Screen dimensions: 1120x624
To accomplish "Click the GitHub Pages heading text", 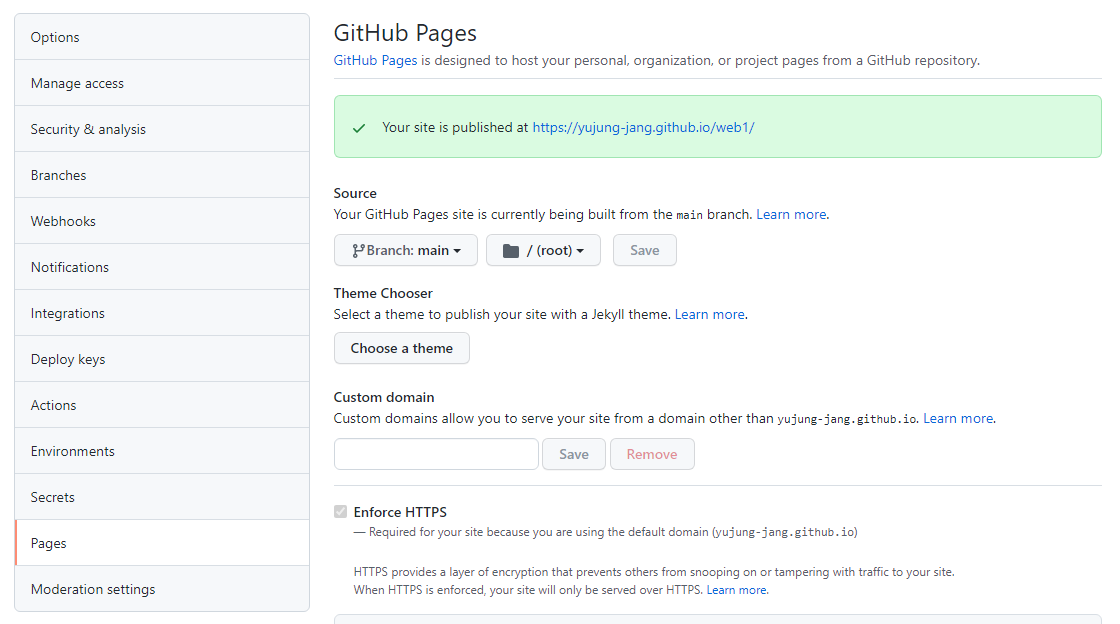I will (x=405, y=33).
